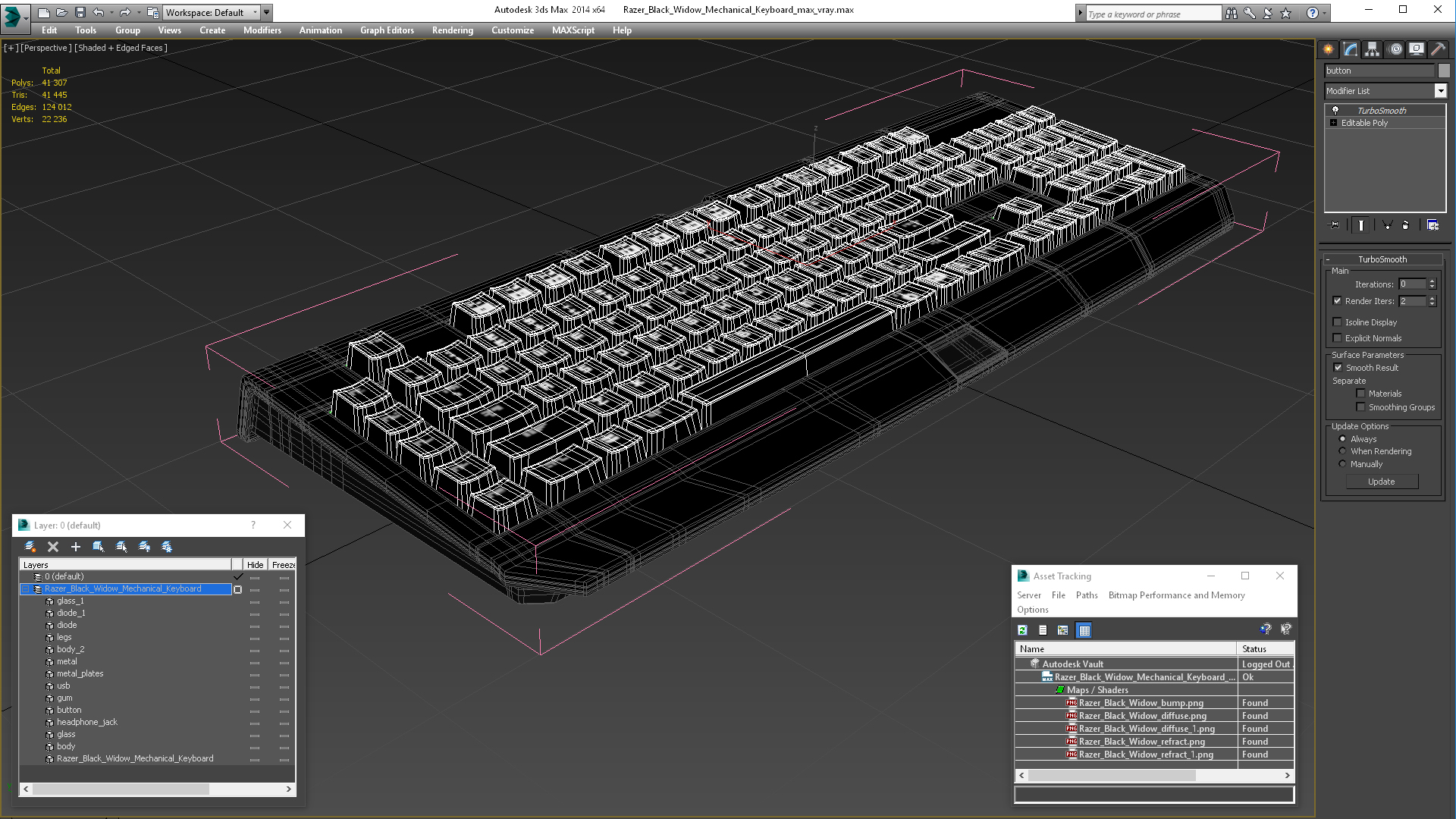
Task: Select highlighted objects and layers icon
Action: tap(99, 547)
